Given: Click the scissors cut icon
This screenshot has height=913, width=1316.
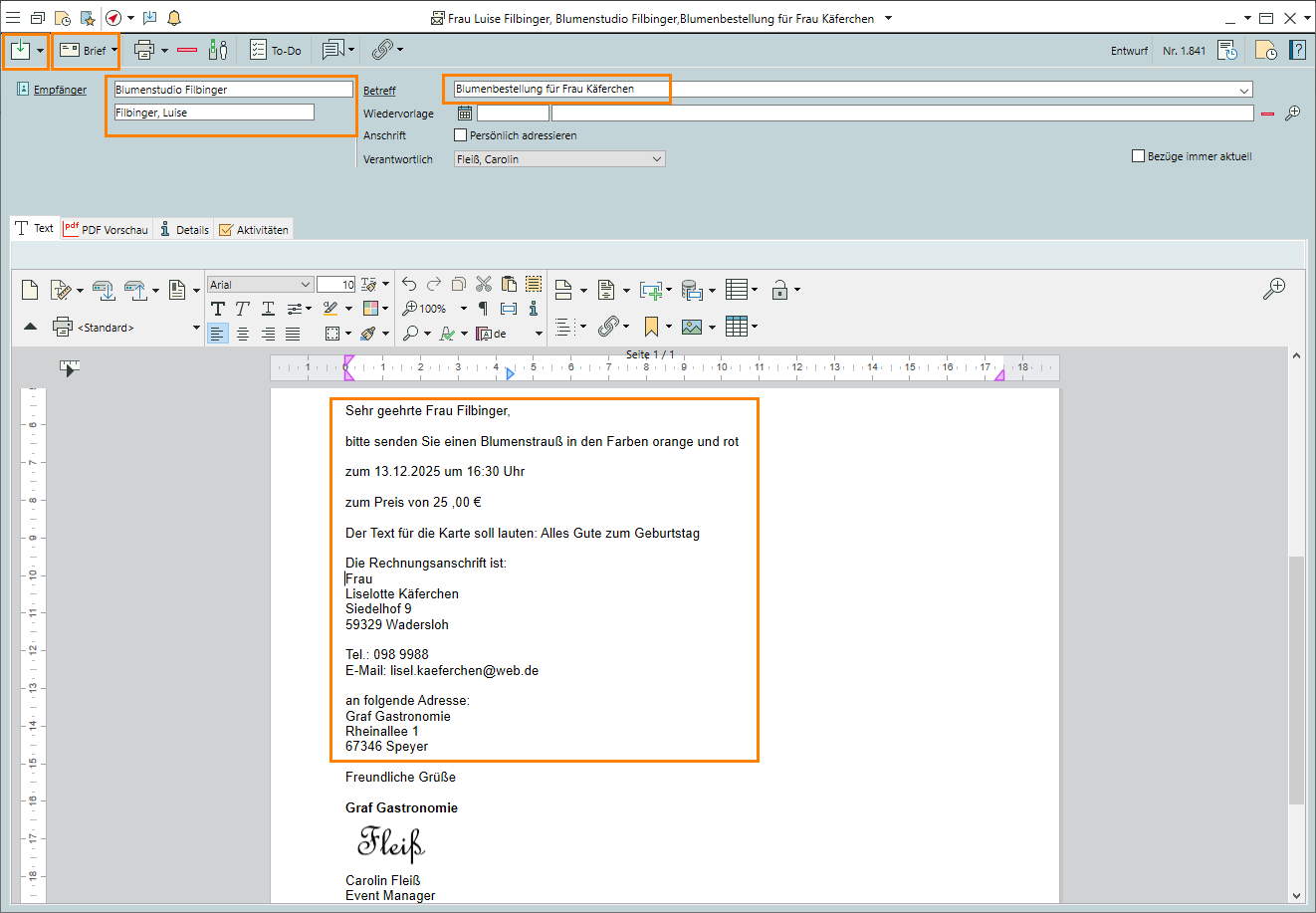Looking at the screenshot, I should [x=484, y=285].
